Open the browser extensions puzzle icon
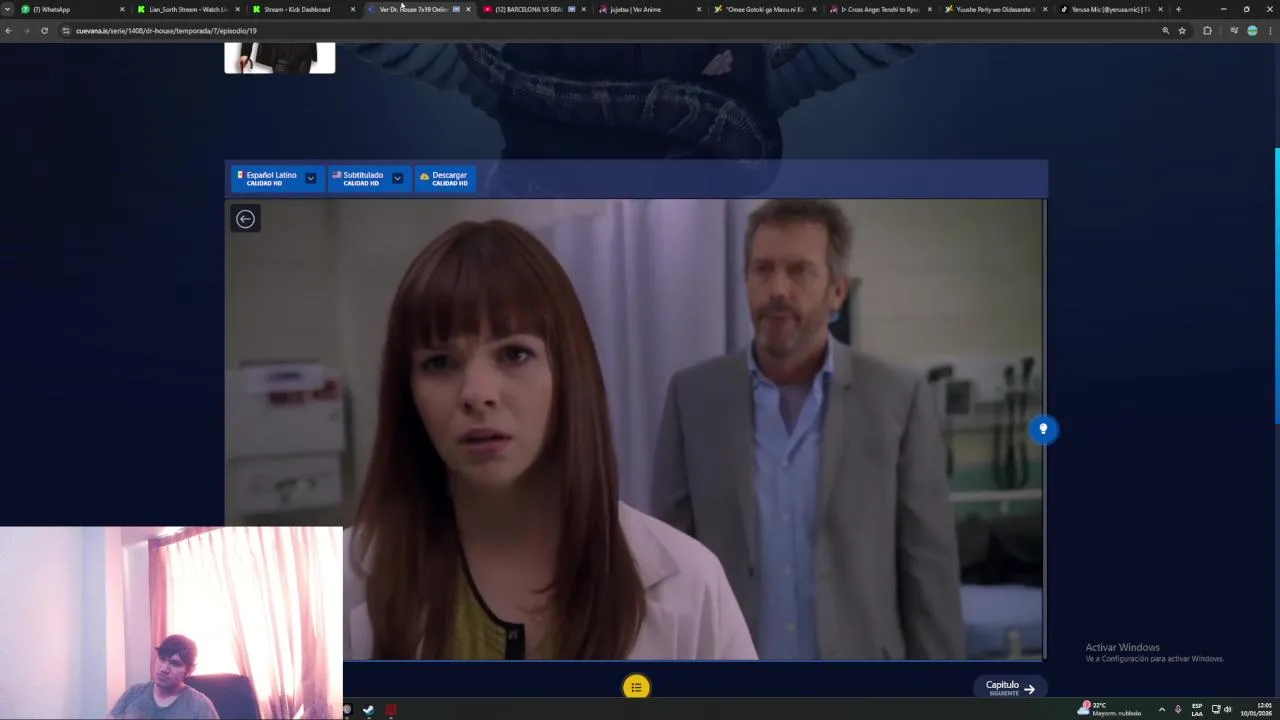This screenshot has width=1280, height=720. pyautogui.click(x=1207, y=31)
